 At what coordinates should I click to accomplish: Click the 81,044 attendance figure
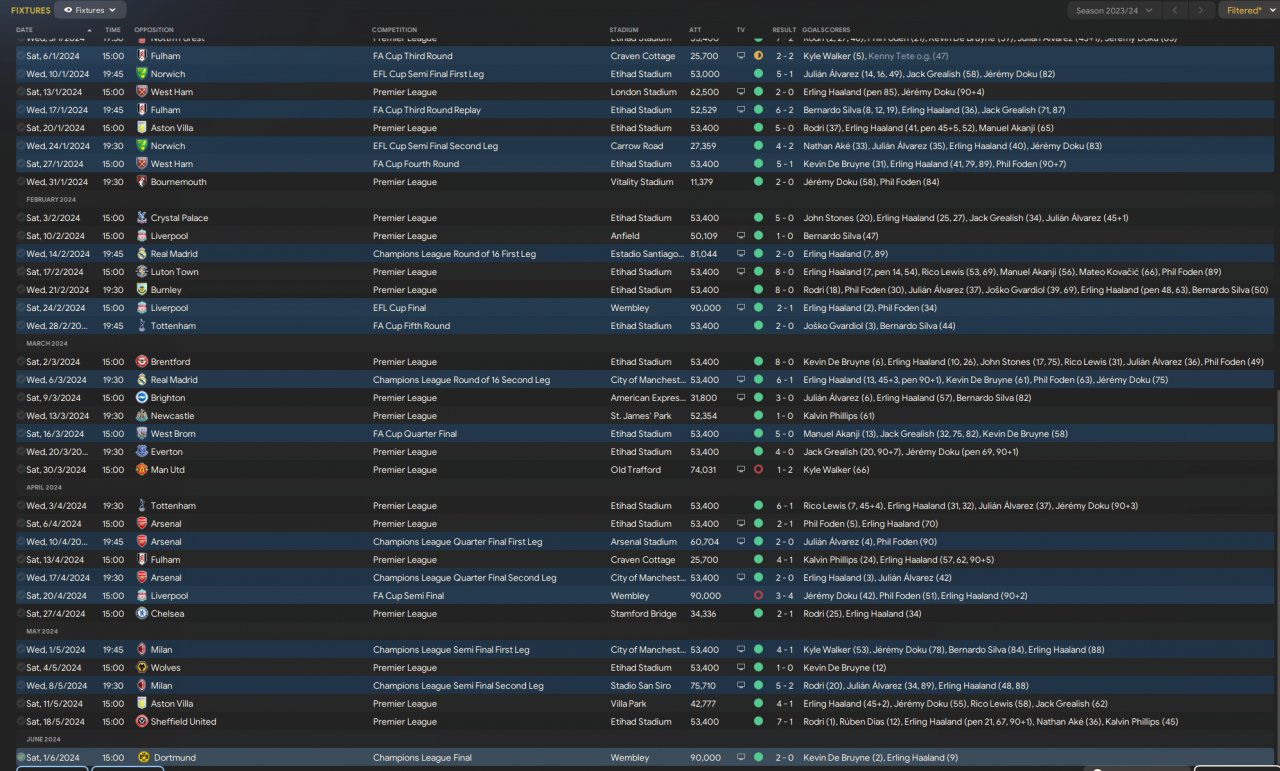(x=704, y=254)
